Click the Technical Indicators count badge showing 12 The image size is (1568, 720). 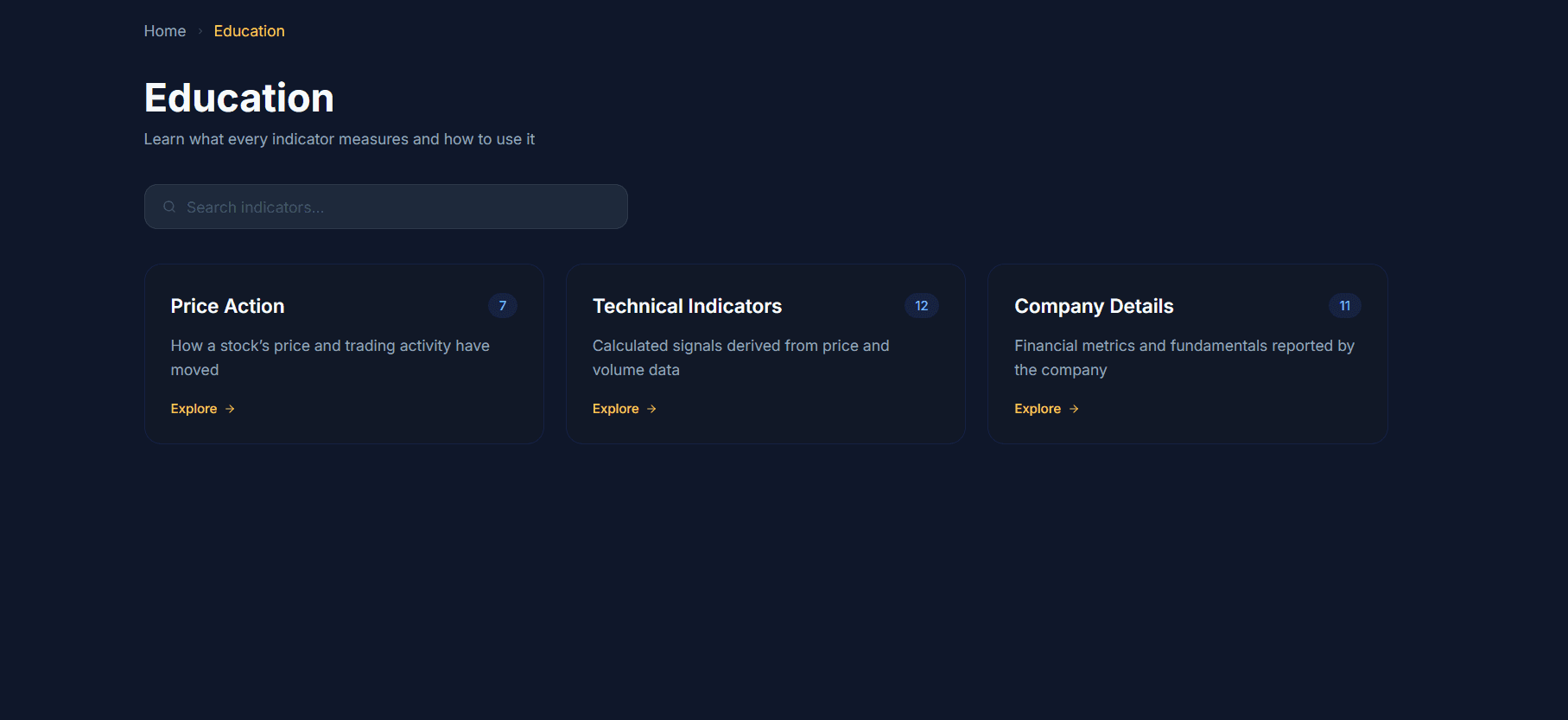[x=921, y=306]
